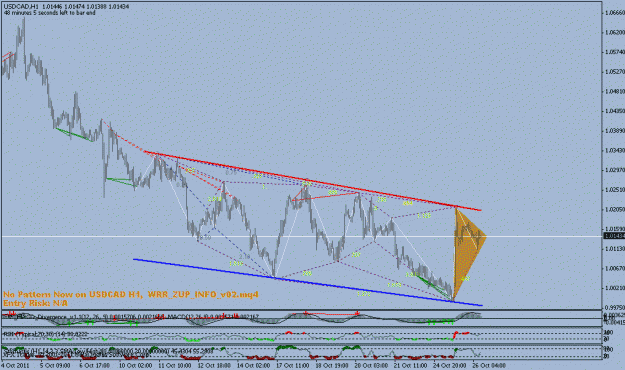Click the 1.0205 price axis label
The height and width of the screenshot is (370, 625).
[615, 209]
